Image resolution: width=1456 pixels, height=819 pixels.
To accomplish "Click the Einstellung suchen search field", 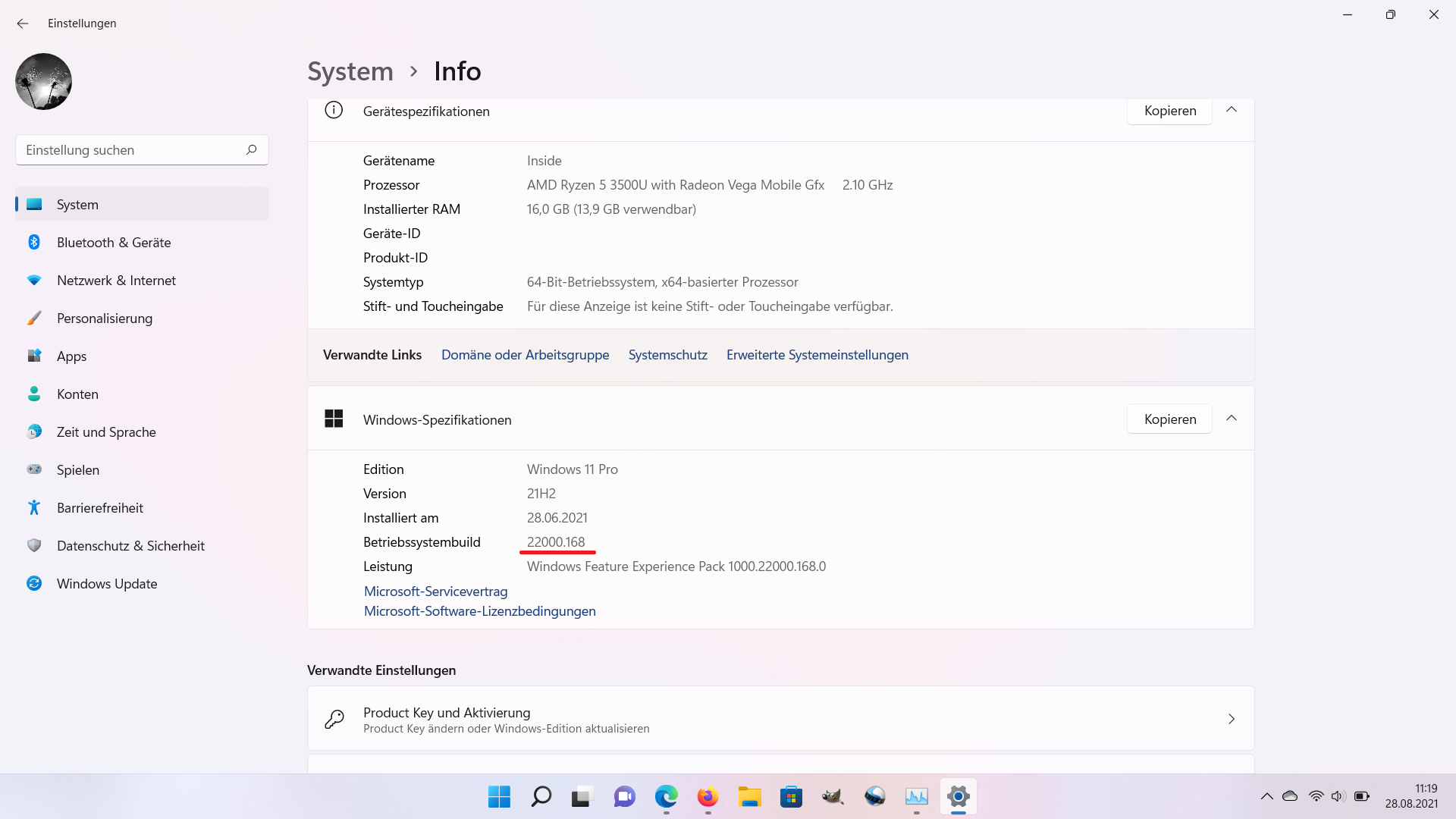I will click(129, 150).
